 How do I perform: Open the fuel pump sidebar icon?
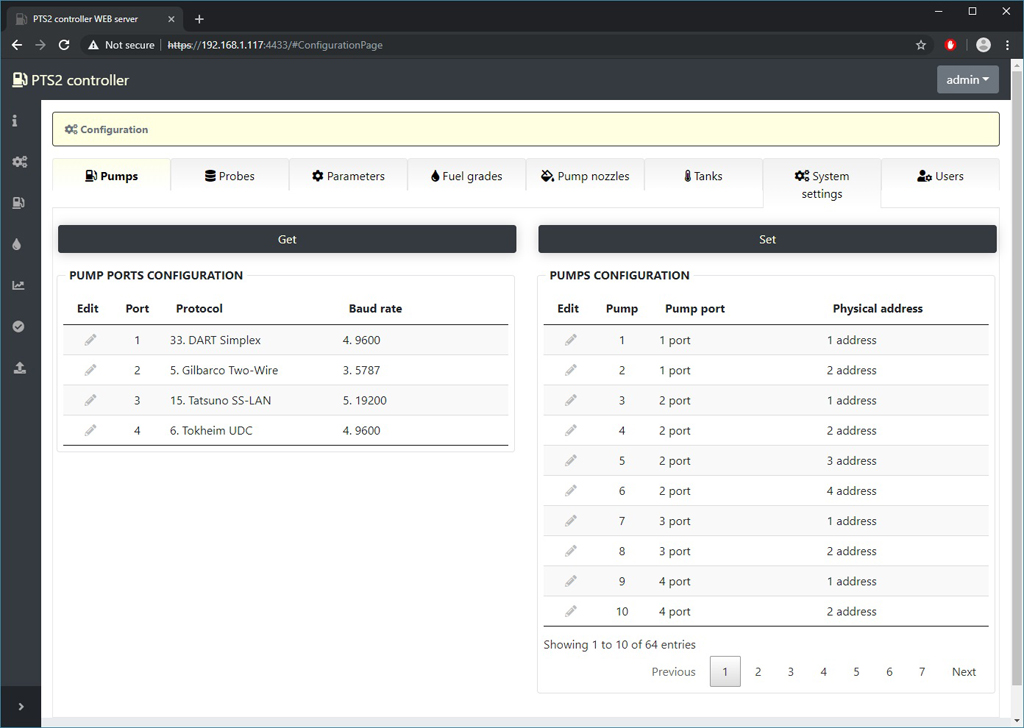coord(19,203)
